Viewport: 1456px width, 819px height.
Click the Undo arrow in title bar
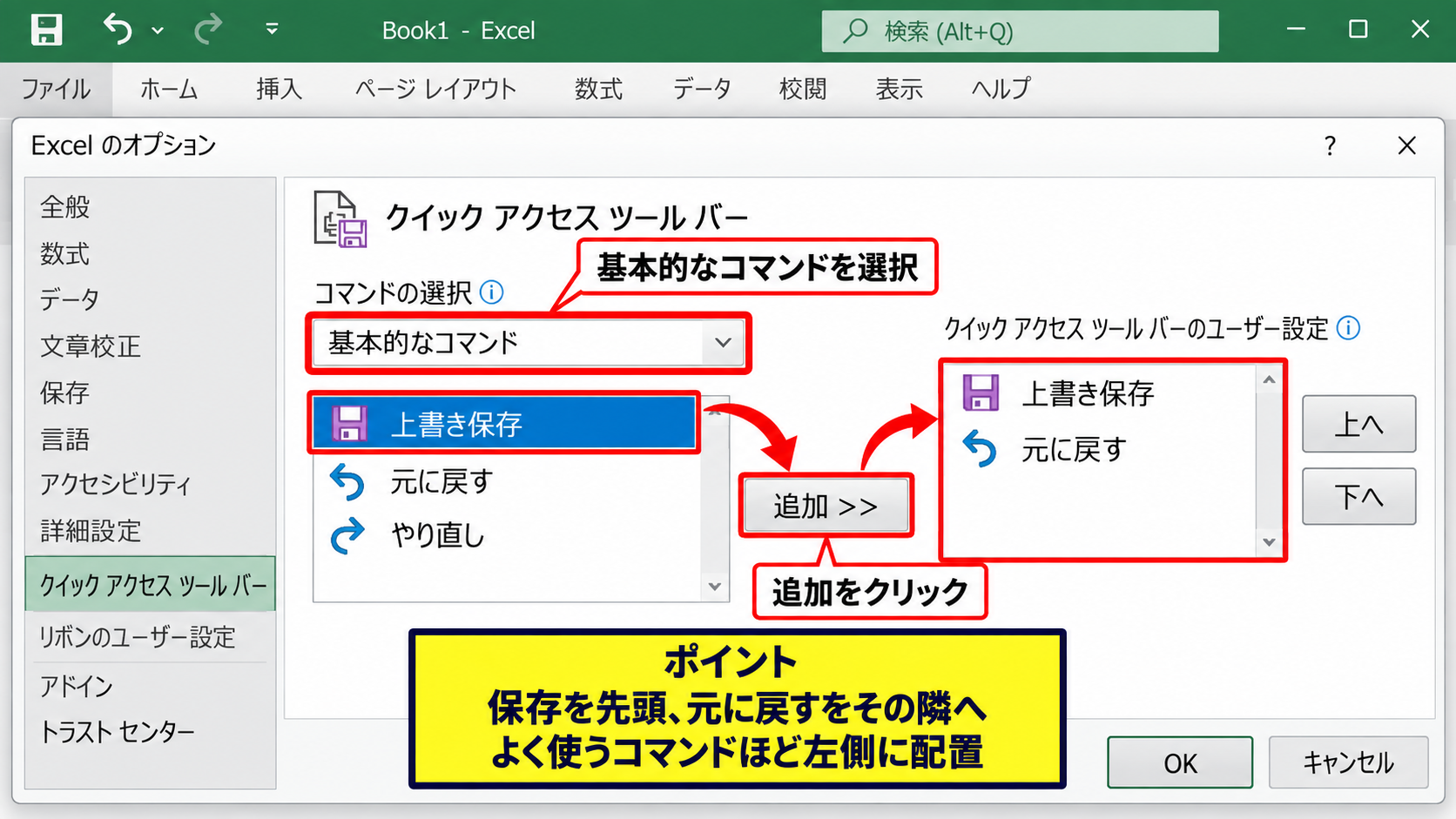118,30
